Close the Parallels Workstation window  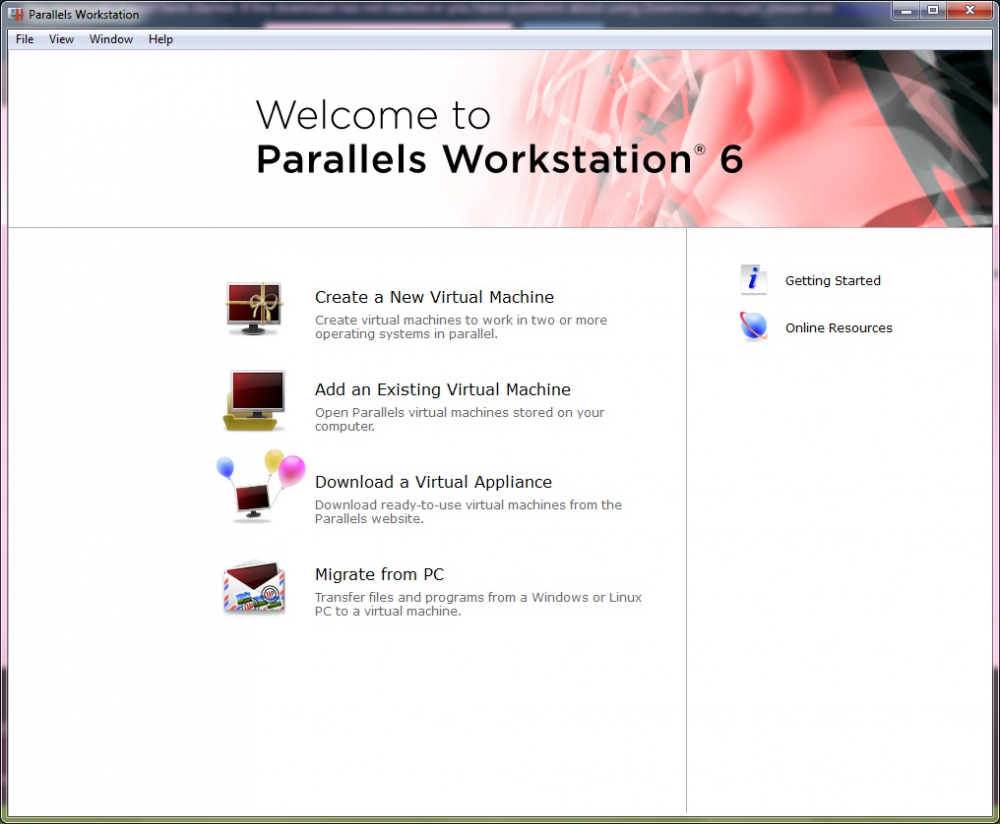(970, 11)
